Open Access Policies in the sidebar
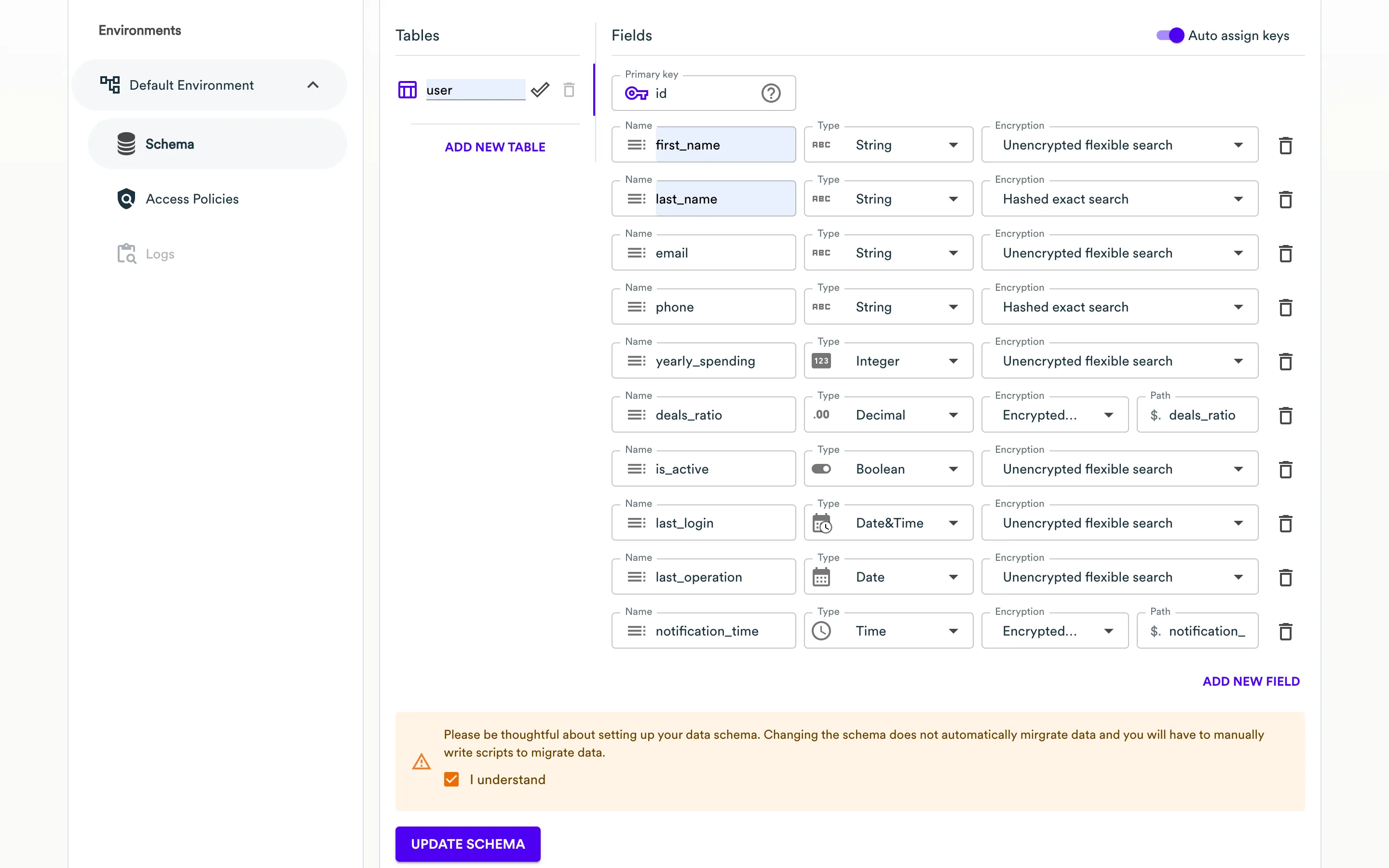This screenshot has width=1389, height=868. 191,199
